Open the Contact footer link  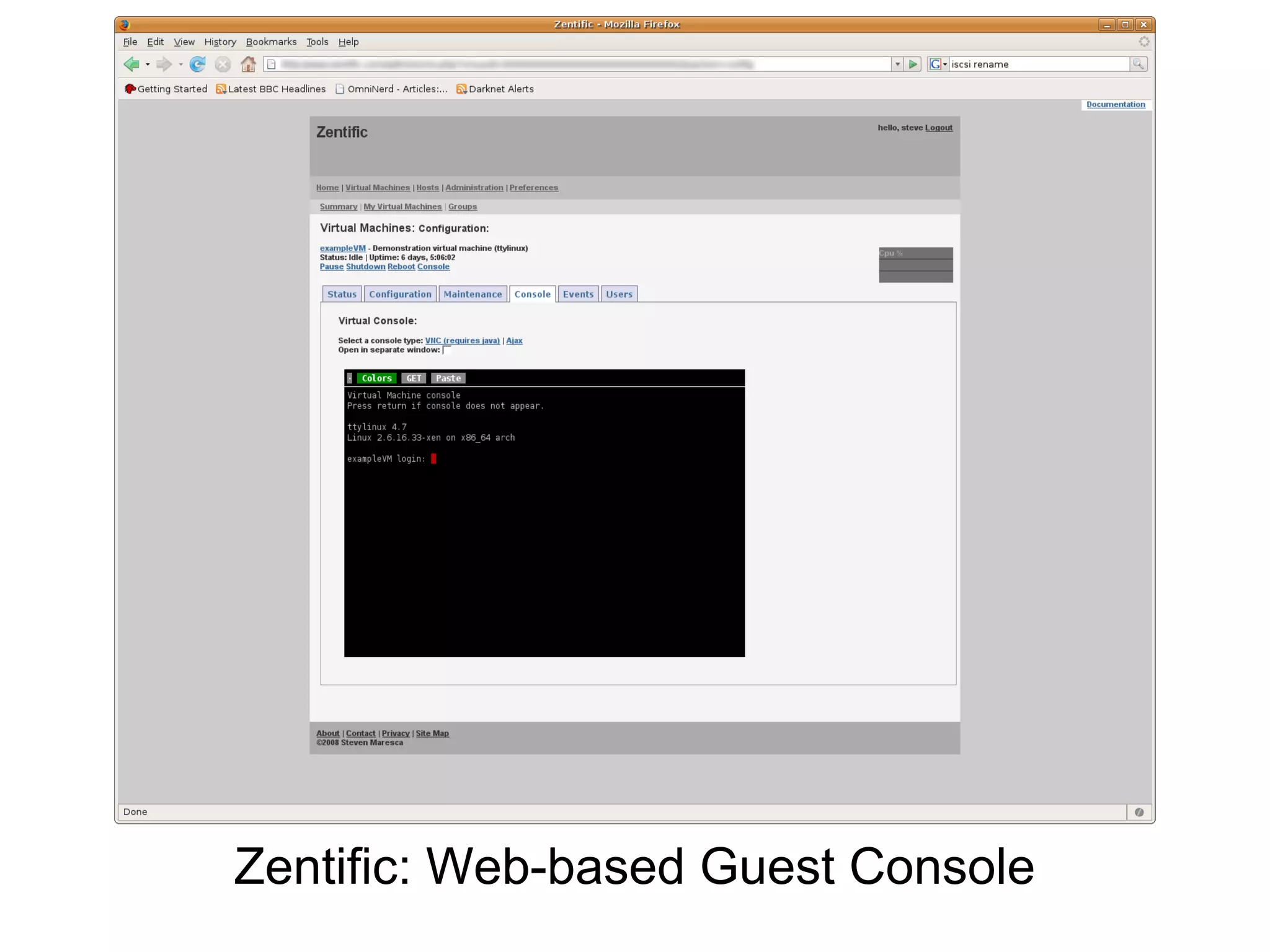(x=361, y=733)
